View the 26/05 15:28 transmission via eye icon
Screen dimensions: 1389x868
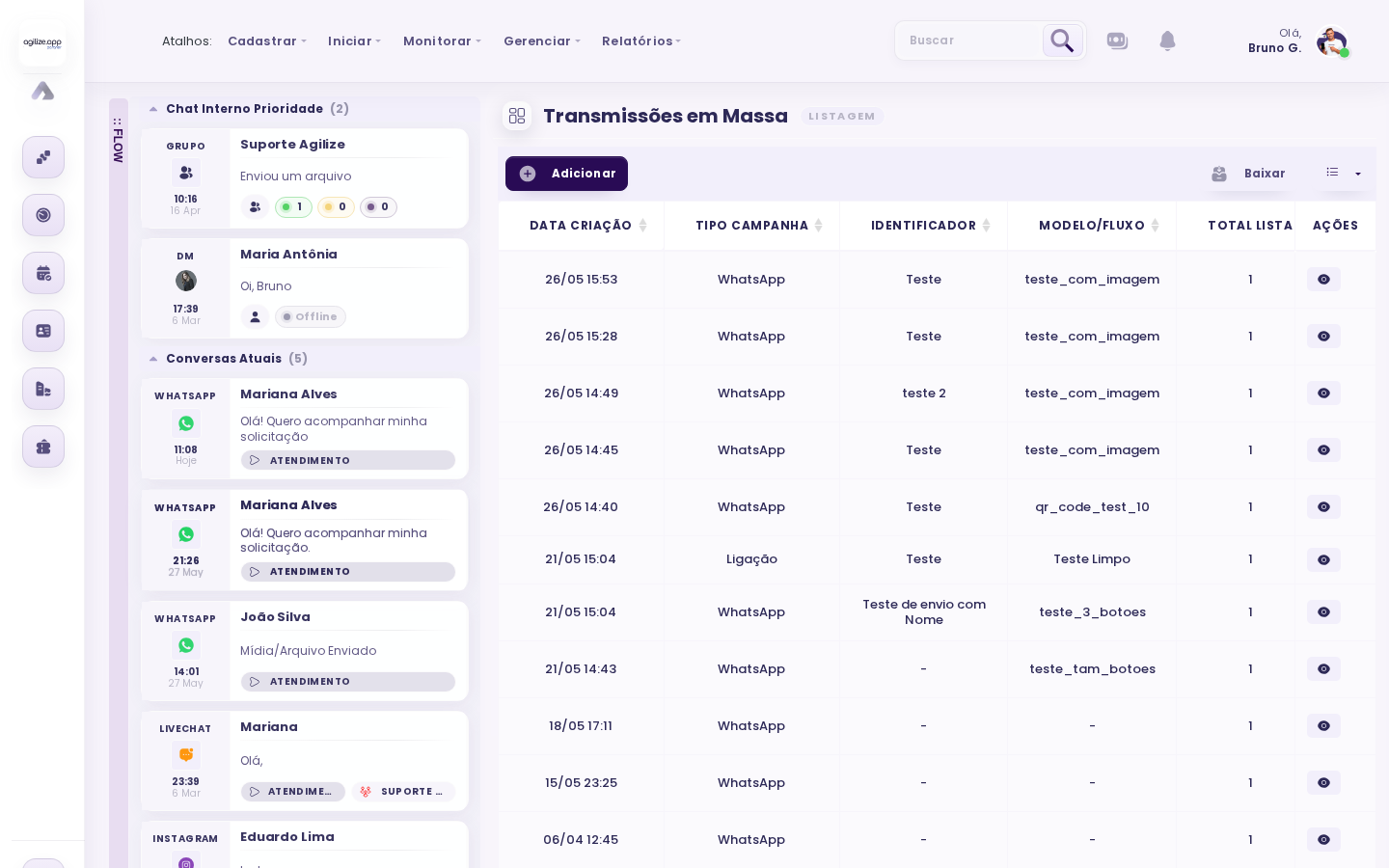point(1323,337)
